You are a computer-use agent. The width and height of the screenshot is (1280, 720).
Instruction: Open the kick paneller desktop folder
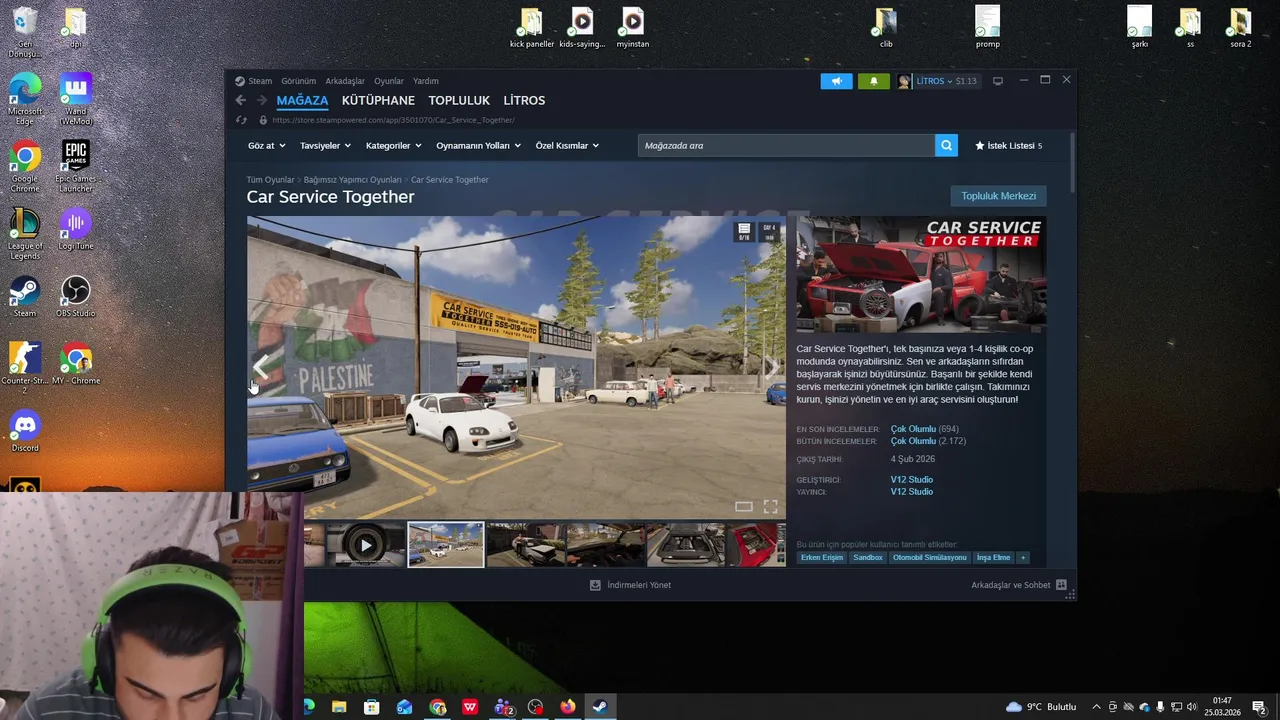pyautogui.click(x=531, y=28)
